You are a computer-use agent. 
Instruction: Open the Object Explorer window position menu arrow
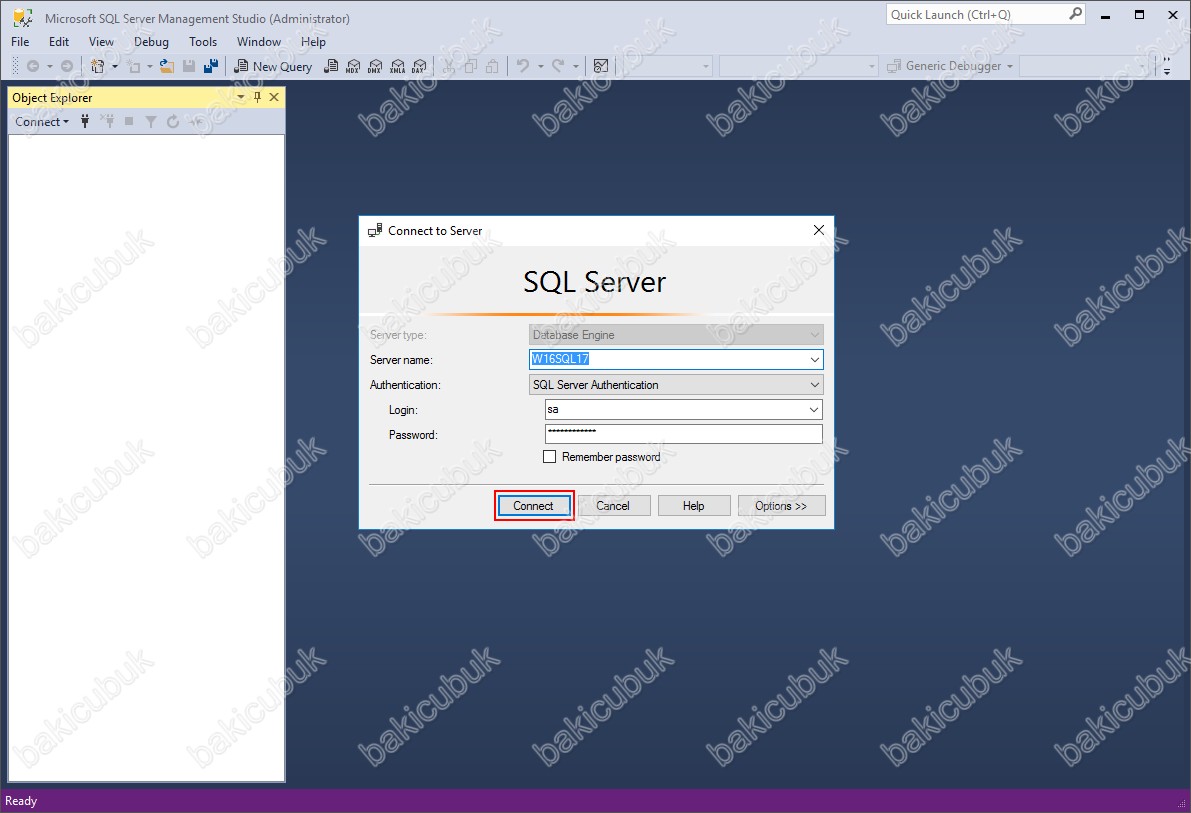(x=241, y=97)
